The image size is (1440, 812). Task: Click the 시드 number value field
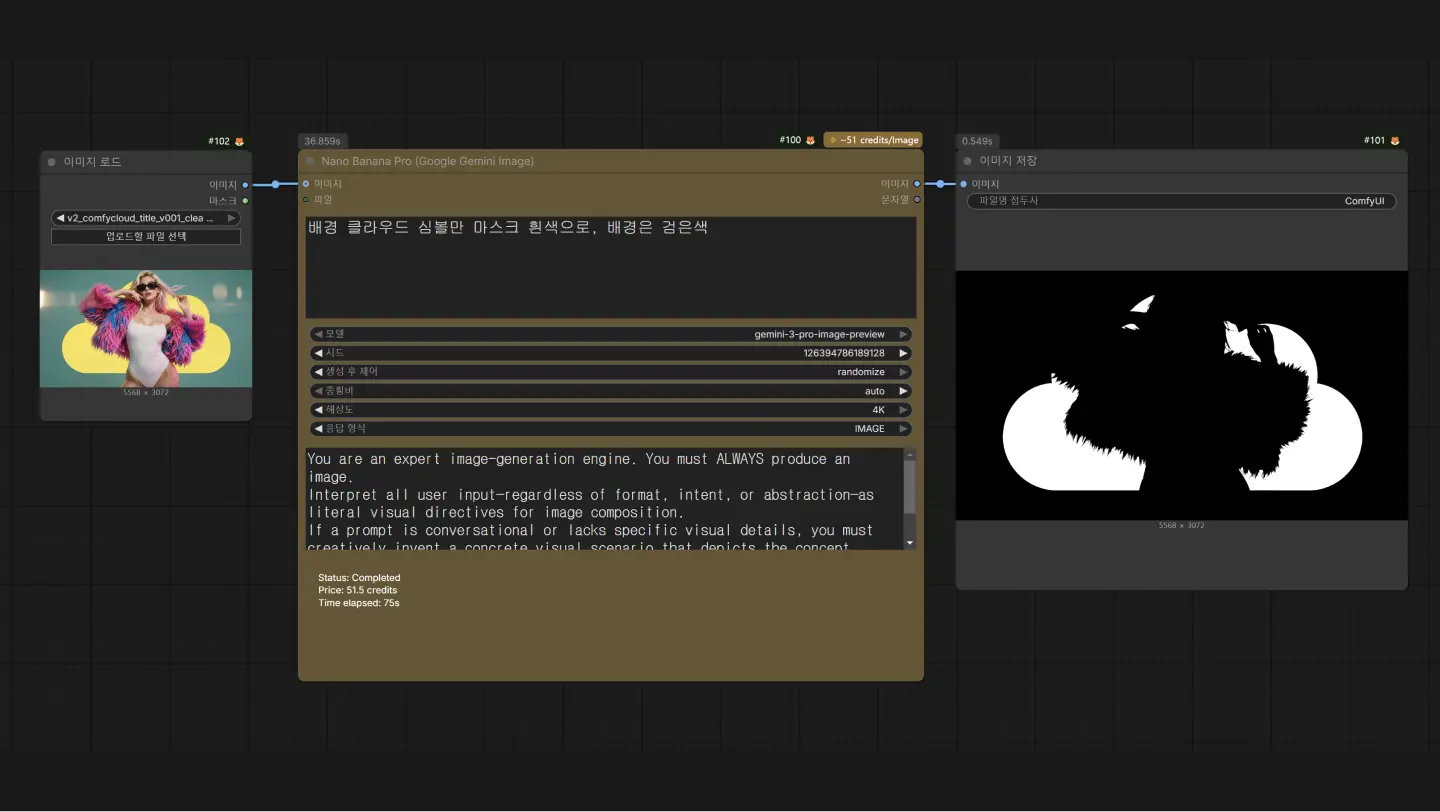coord(611,353)
